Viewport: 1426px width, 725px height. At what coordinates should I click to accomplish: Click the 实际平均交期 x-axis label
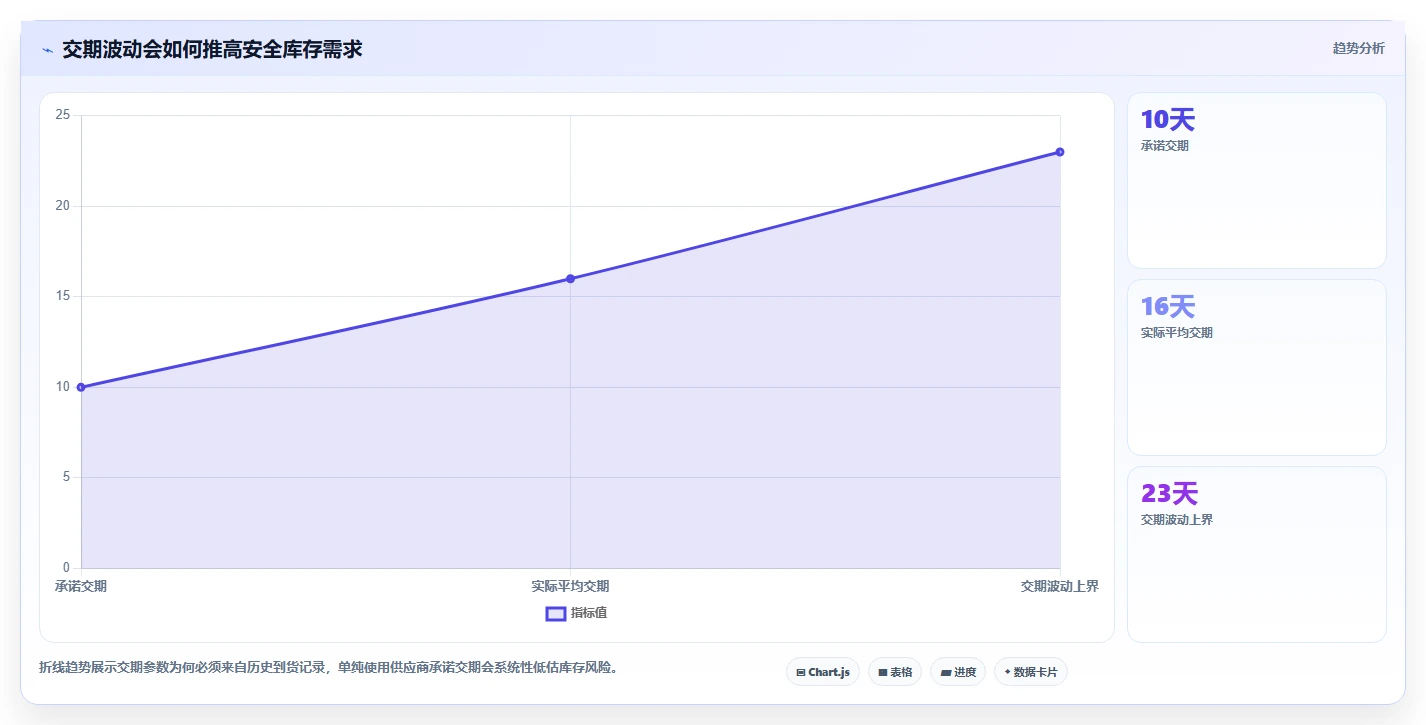coord(570,586)
